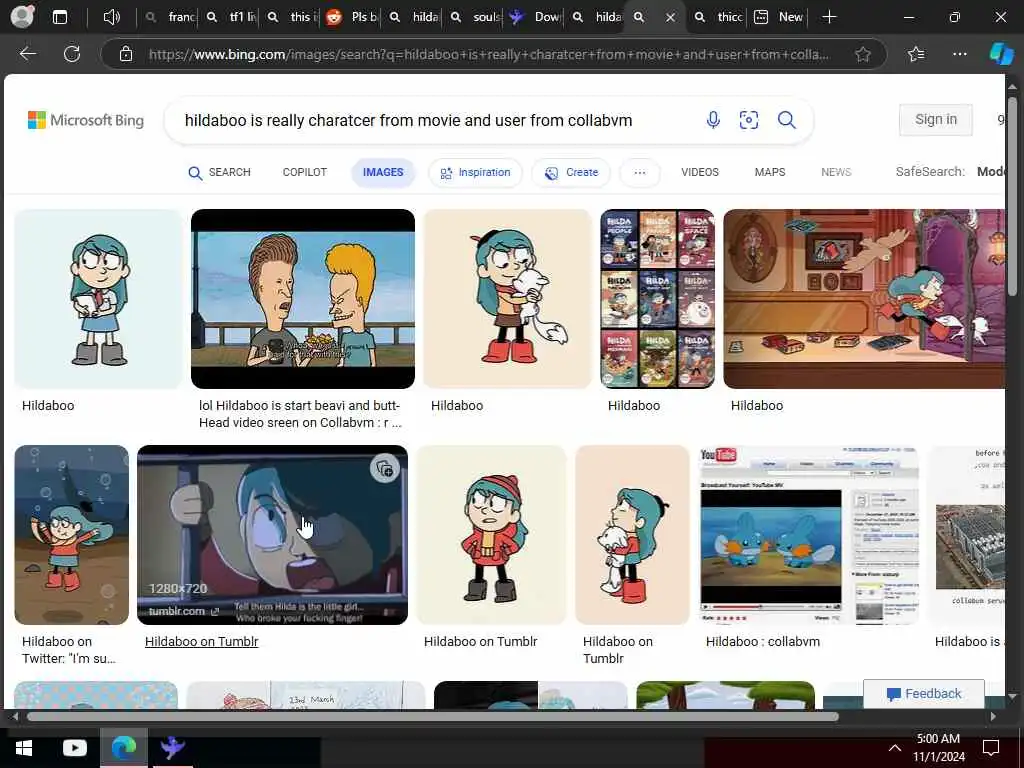Click the Inspiration button
Viewport: 1024px width, 768px height.
click(x=475, y=172)
